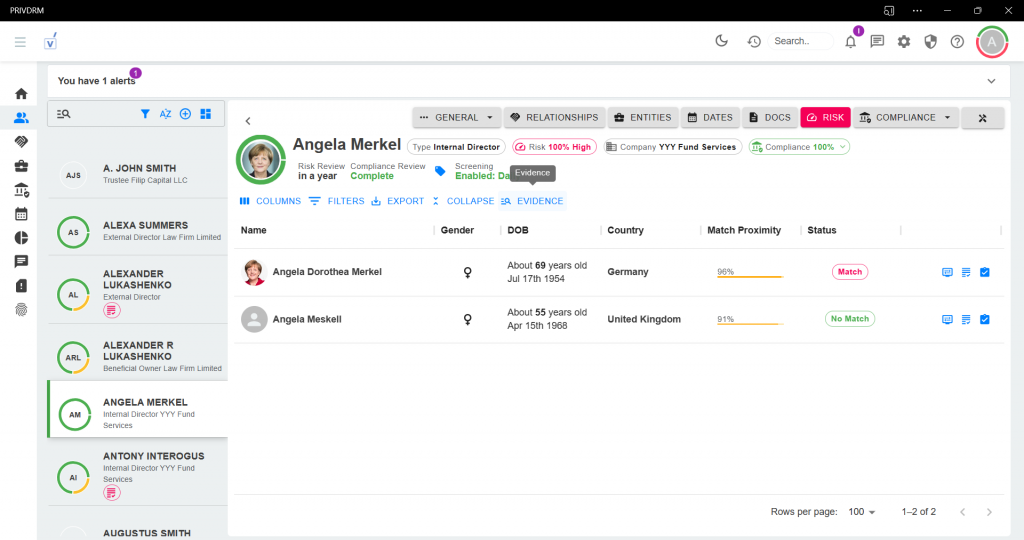Open the chat messages icon
1024x540 pixels.
(877, 41)
